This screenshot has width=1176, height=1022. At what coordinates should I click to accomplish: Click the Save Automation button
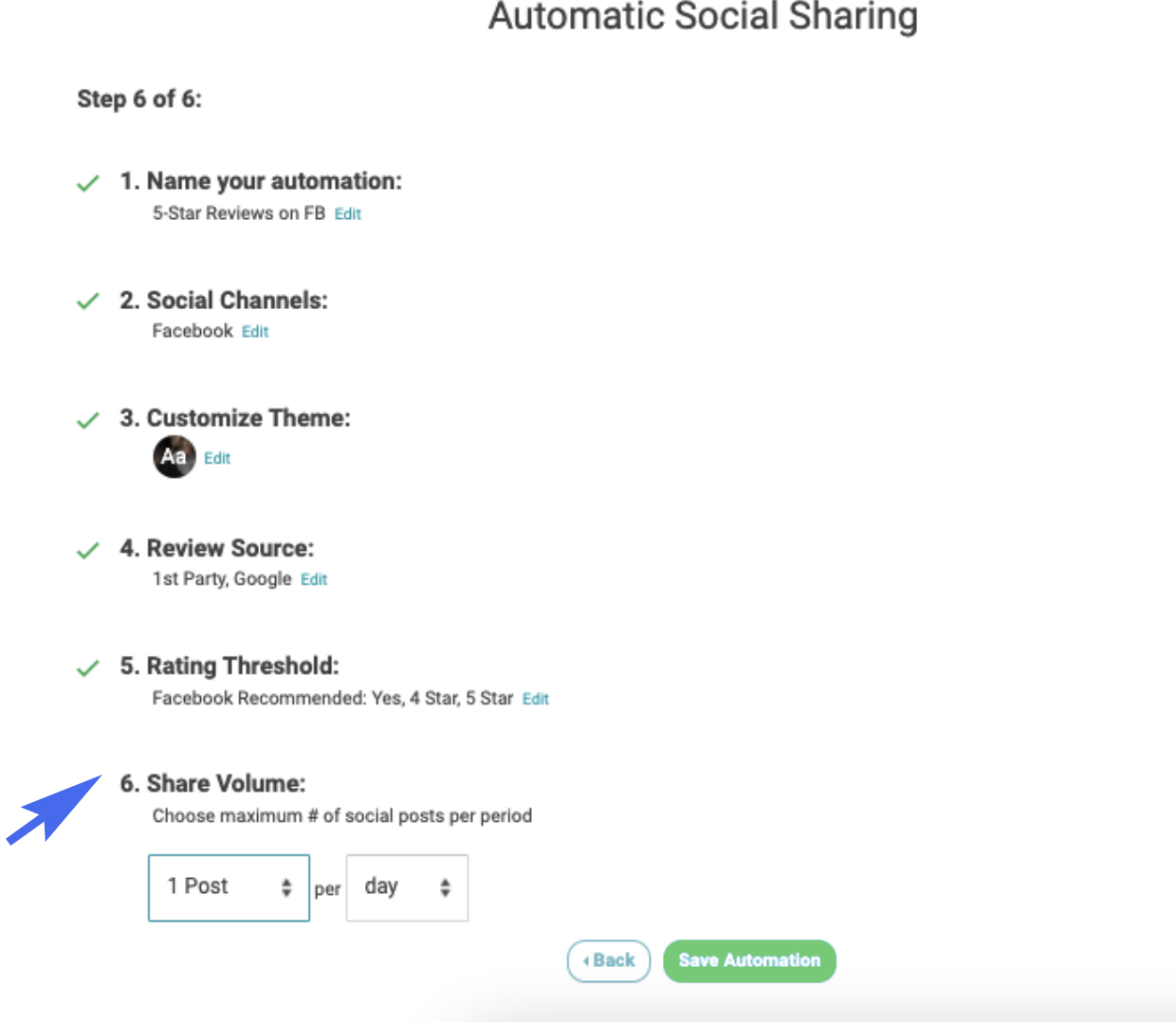click(749, 961)
